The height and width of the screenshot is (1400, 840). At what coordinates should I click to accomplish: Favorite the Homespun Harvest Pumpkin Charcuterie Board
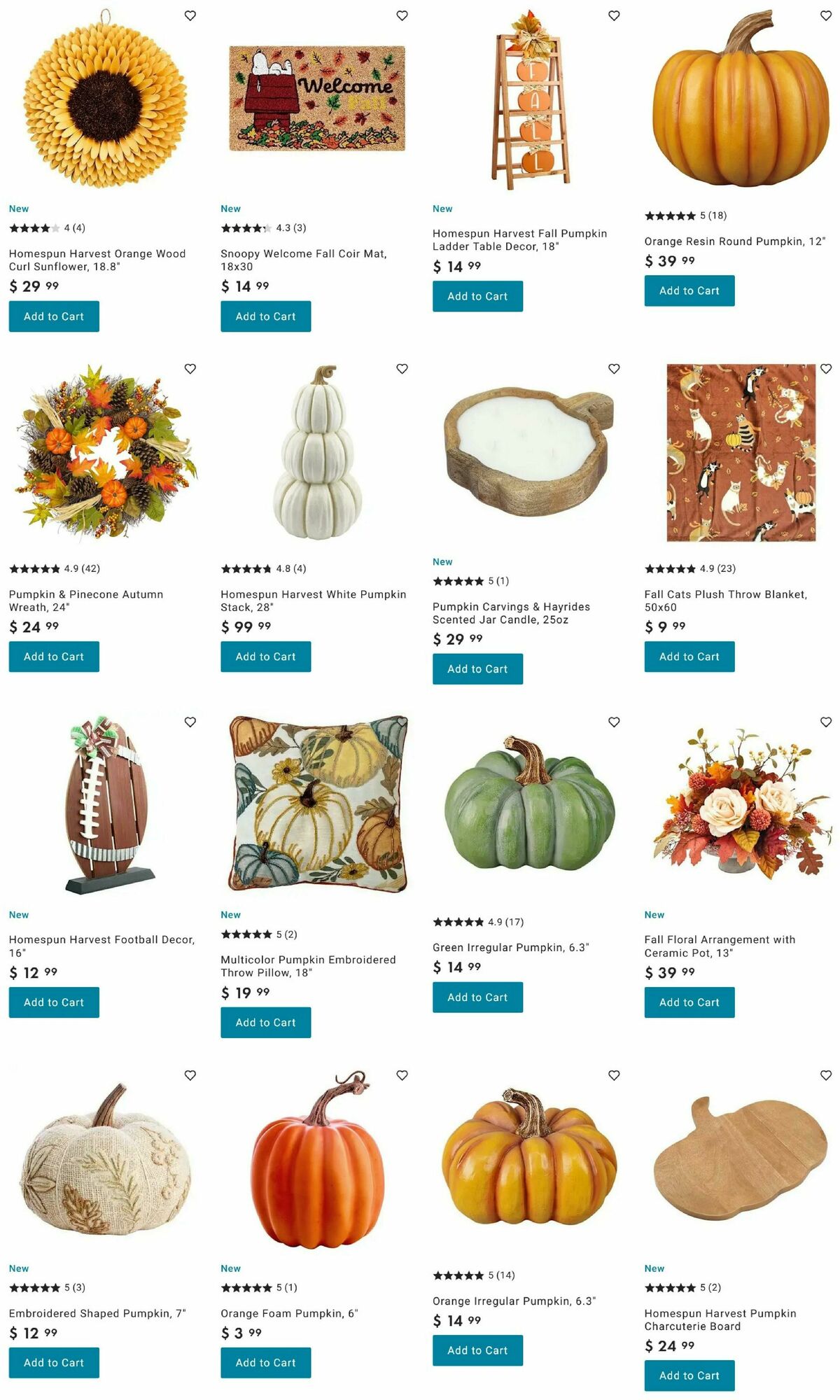[826, 1075]
